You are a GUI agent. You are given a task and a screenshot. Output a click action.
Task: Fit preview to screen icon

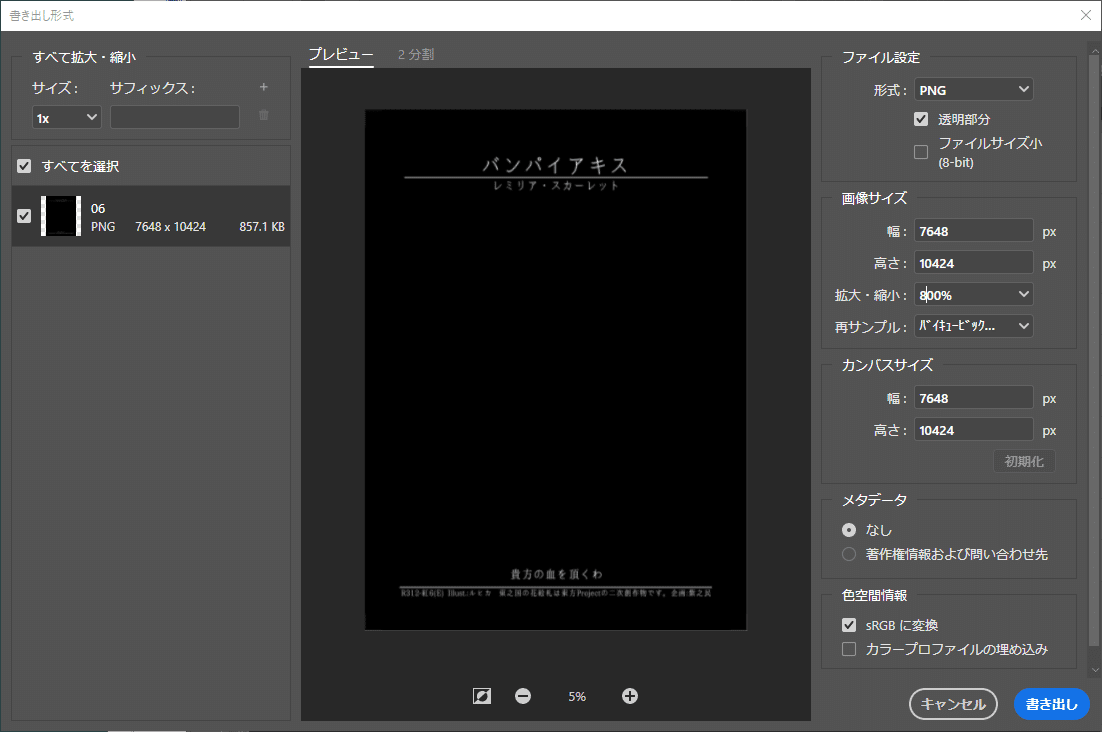pos(482,696)
